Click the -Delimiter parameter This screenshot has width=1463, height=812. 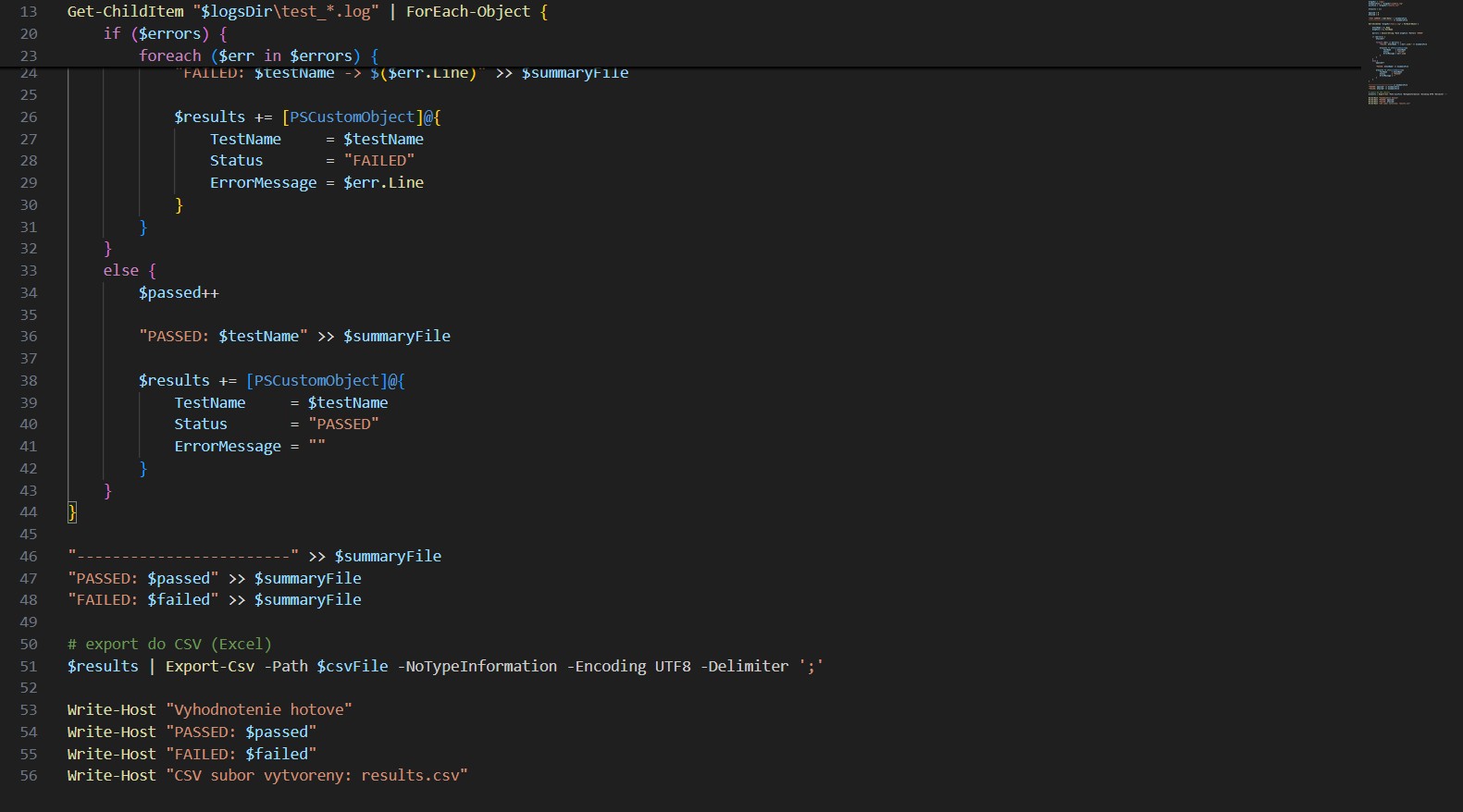coord(744,667)
